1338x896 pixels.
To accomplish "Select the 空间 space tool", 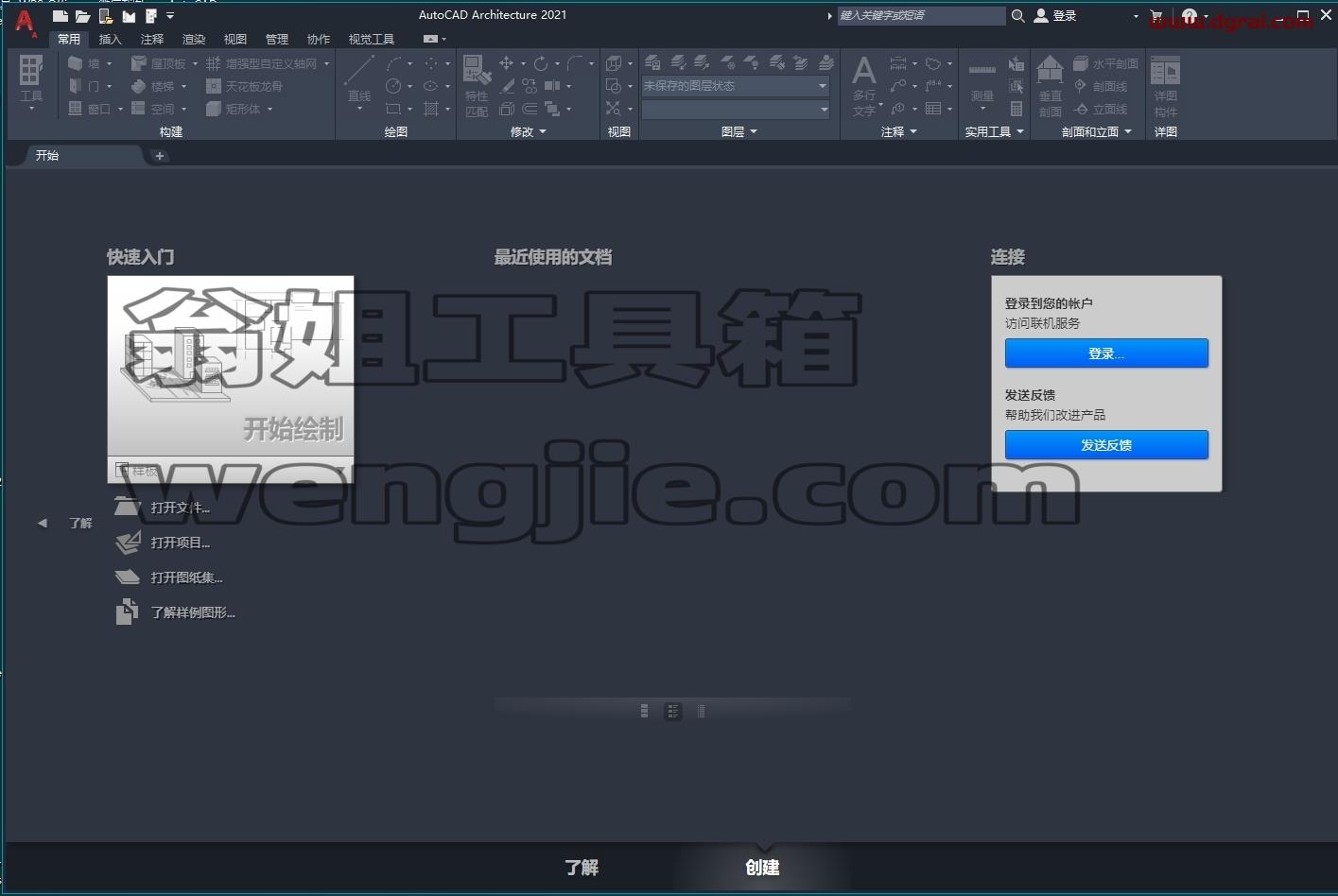I will pyautogui.click(x=152, y=109).
